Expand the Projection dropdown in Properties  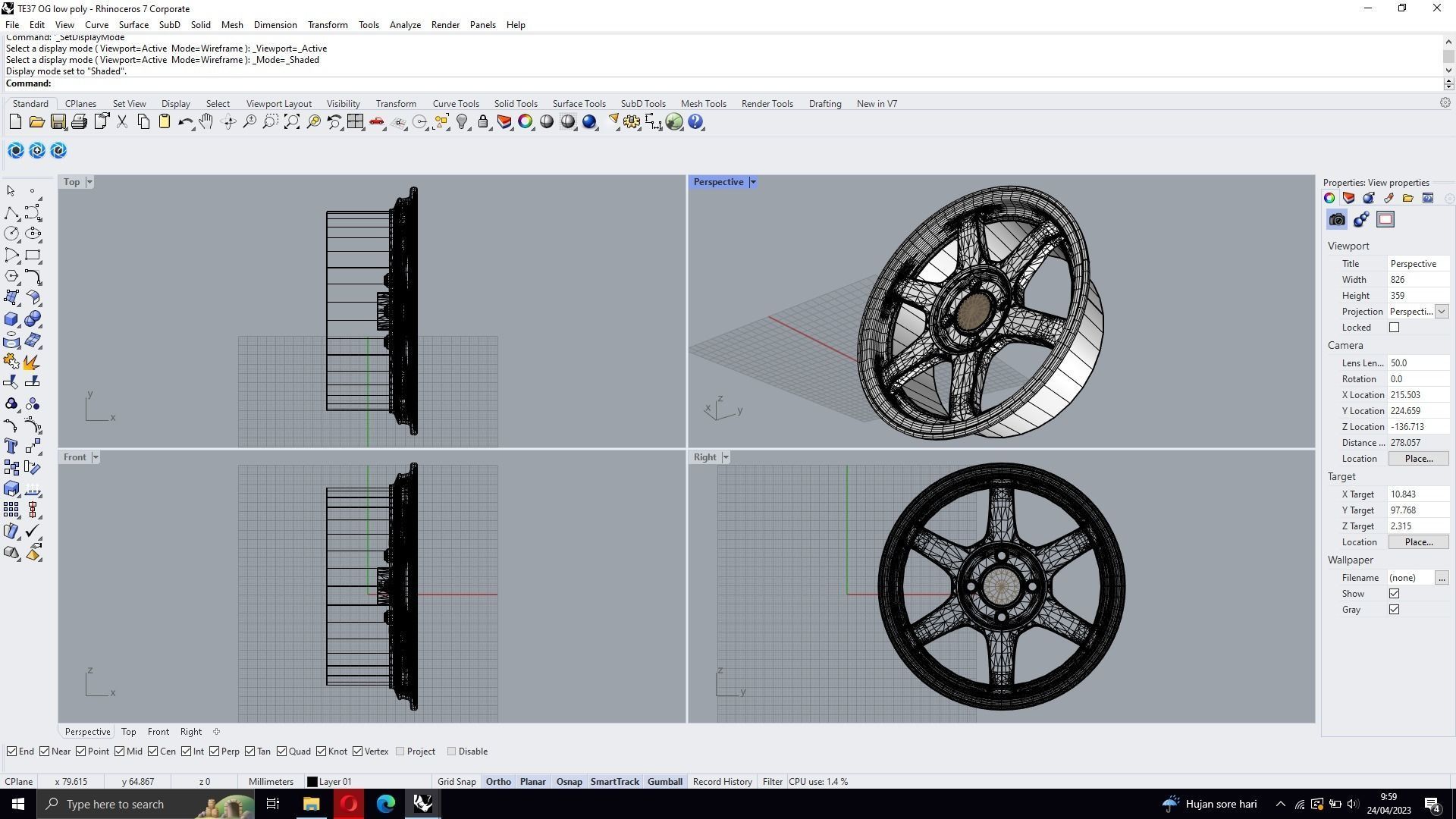click(1442, 312)
